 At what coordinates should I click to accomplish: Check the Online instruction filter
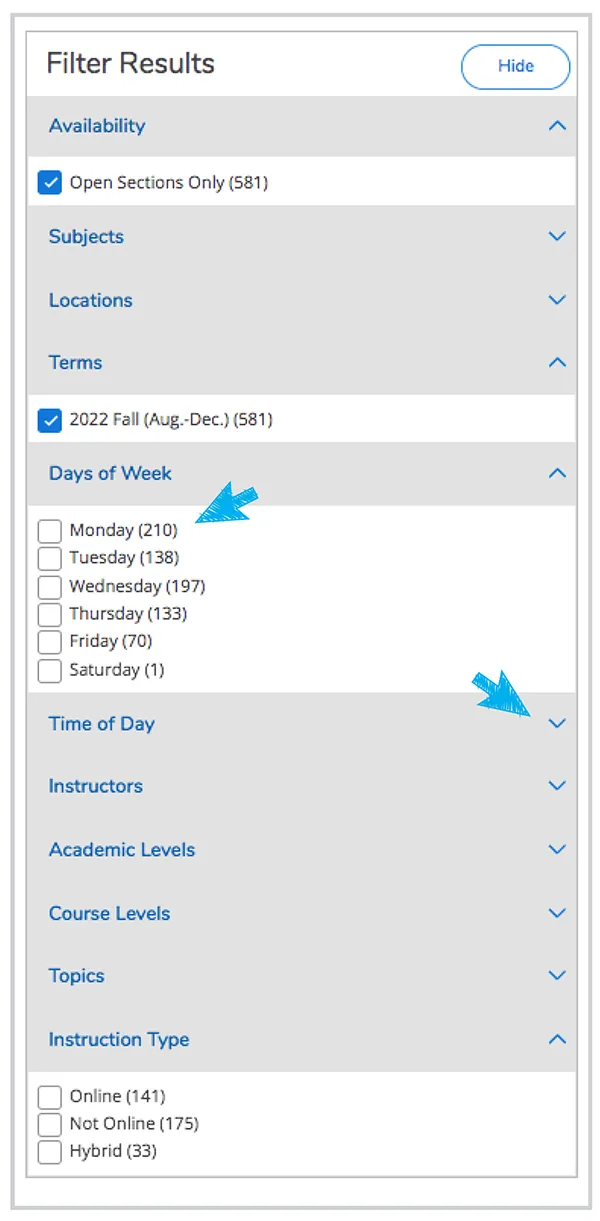click(x=49, y=1096)
